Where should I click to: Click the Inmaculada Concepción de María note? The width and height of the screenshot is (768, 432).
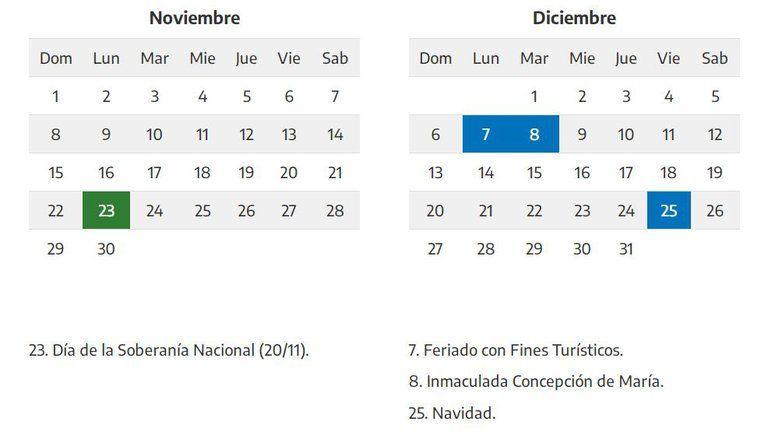[536, 381]
